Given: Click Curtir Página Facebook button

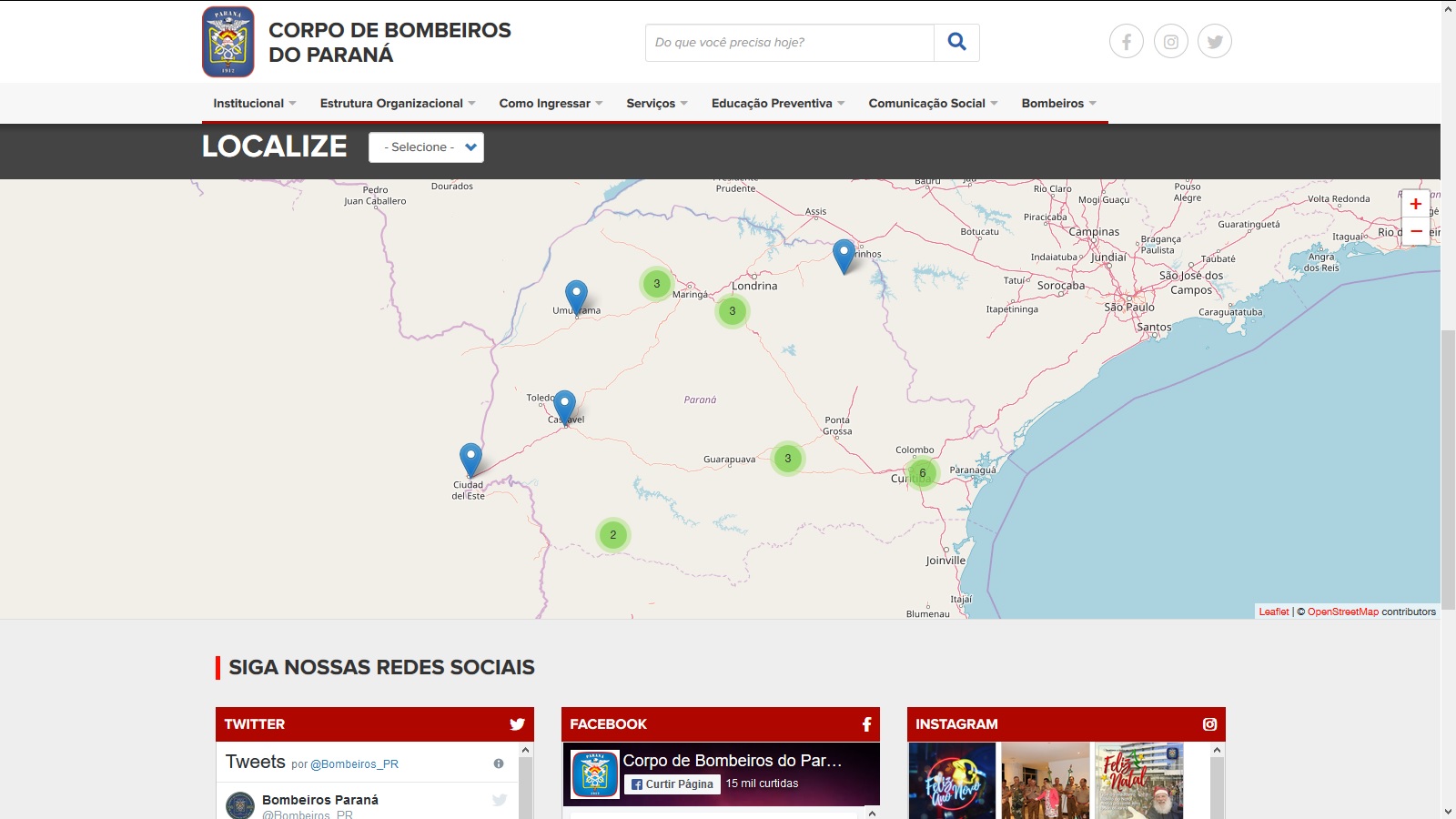Looking at the screenshot, I should [x=672, y=784].
